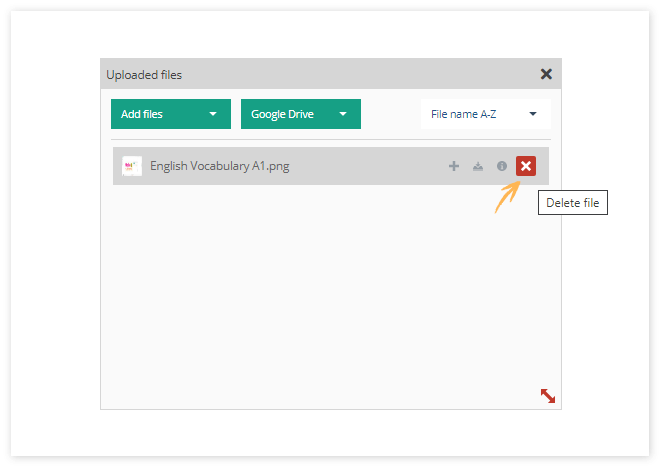The image size is (662, 469).
Task: Download the English Vocabulary A1.png file
Action: pyautogui.click(x=478, y=166)
